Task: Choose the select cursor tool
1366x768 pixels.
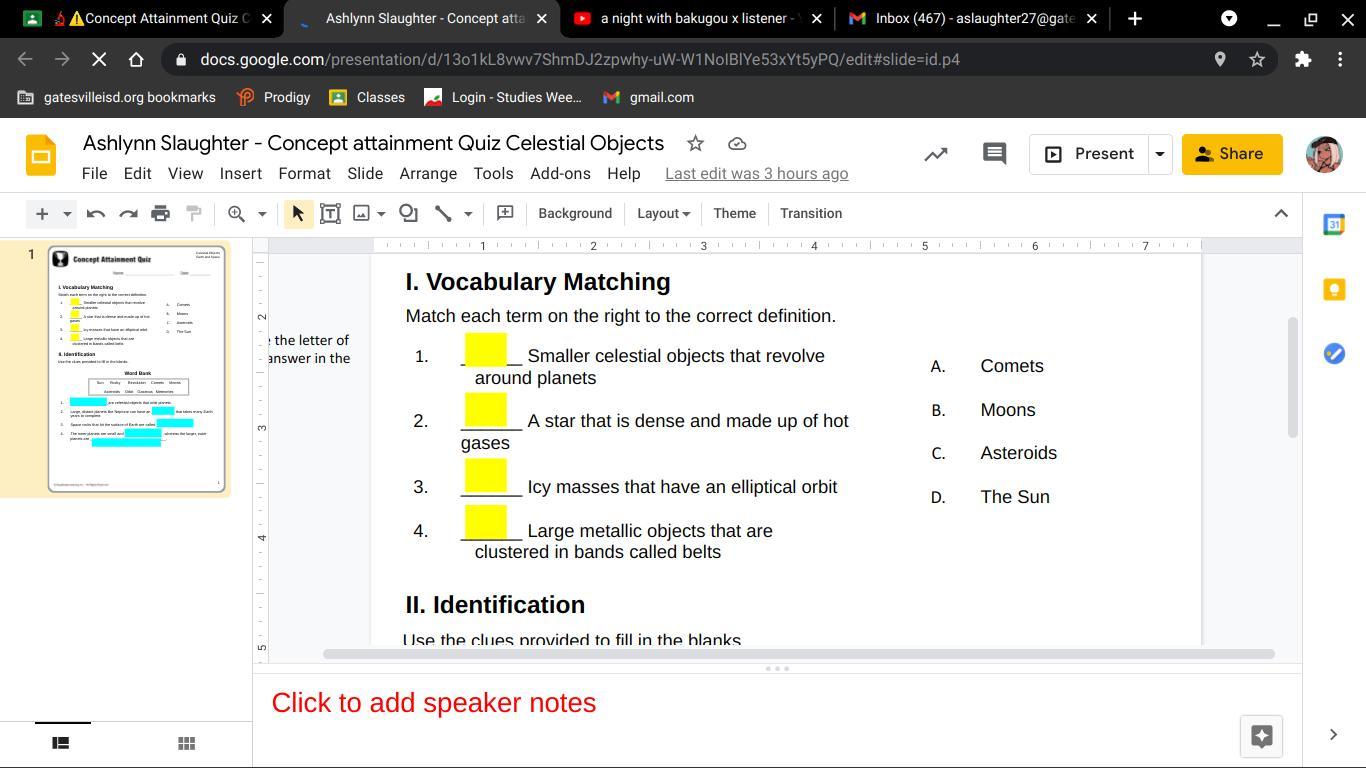Action: click(297, 213)
